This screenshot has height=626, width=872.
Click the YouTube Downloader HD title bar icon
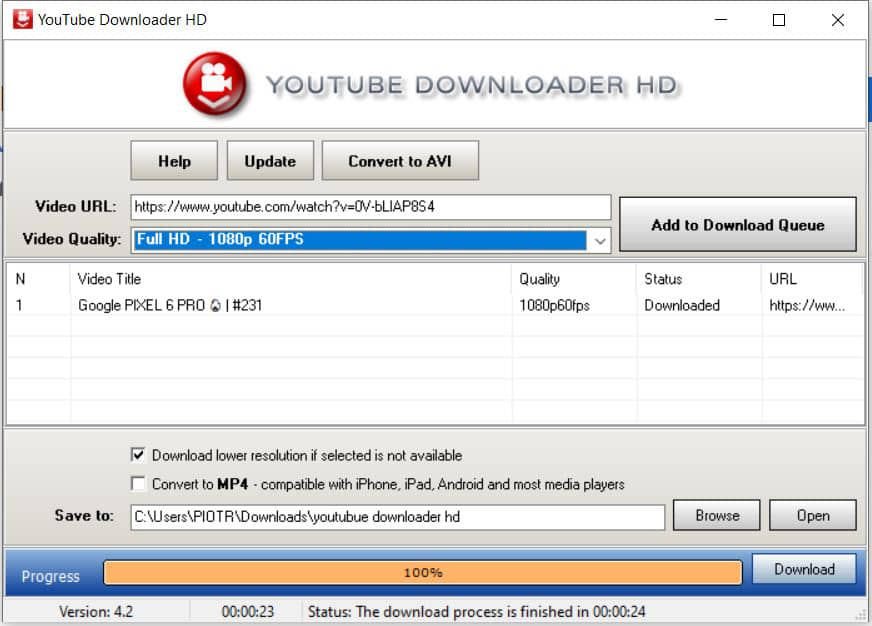tap(23, 19)
